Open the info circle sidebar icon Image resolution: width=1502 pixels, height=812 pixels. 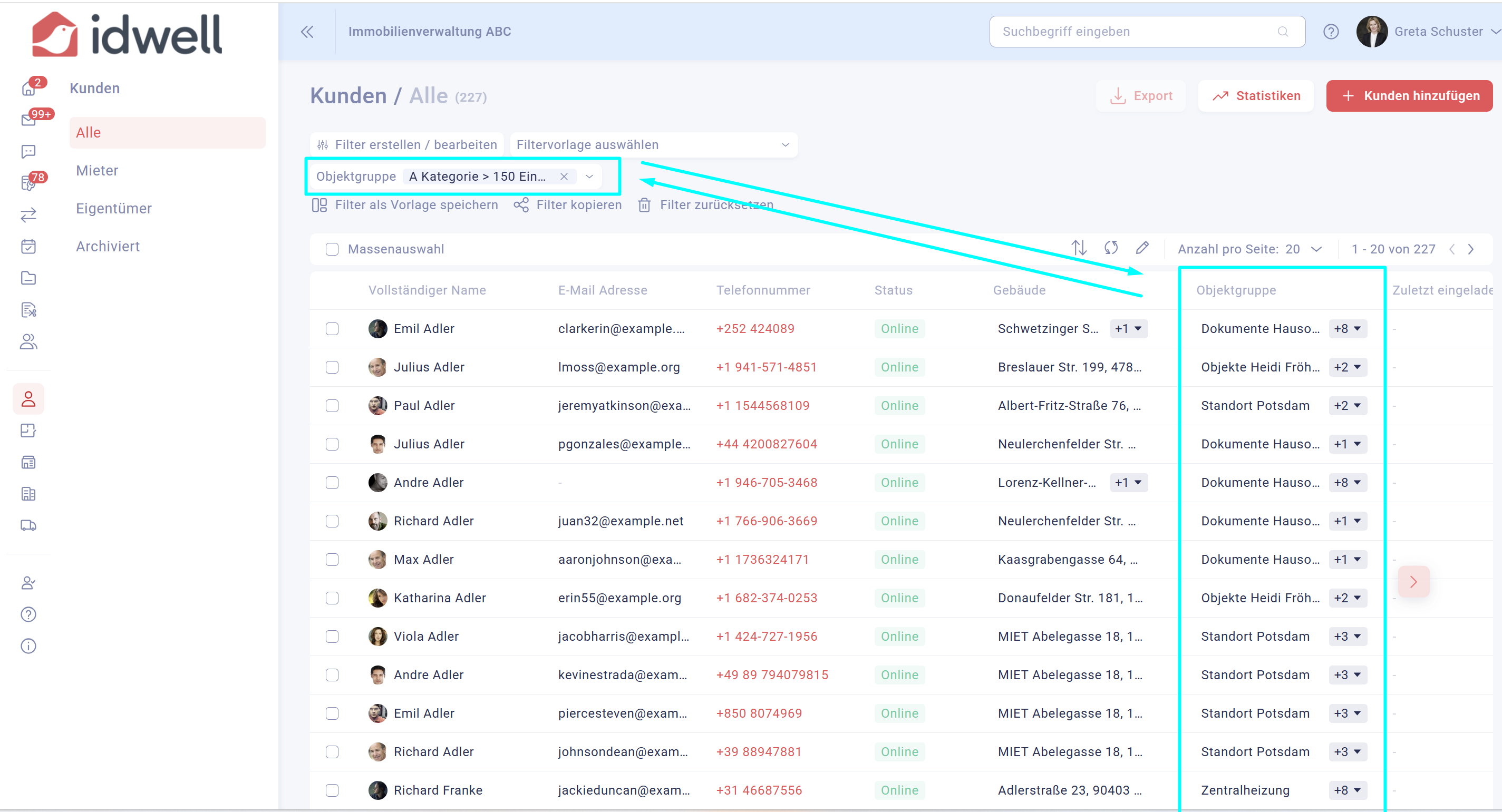28,646
